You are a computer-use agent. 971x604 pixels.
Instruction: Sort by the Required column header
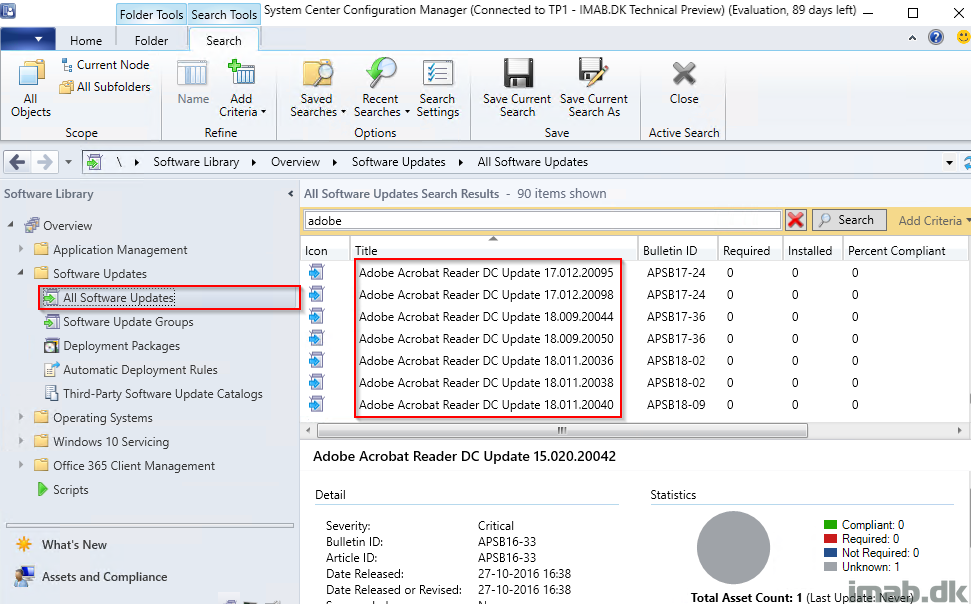pos(750,250)
